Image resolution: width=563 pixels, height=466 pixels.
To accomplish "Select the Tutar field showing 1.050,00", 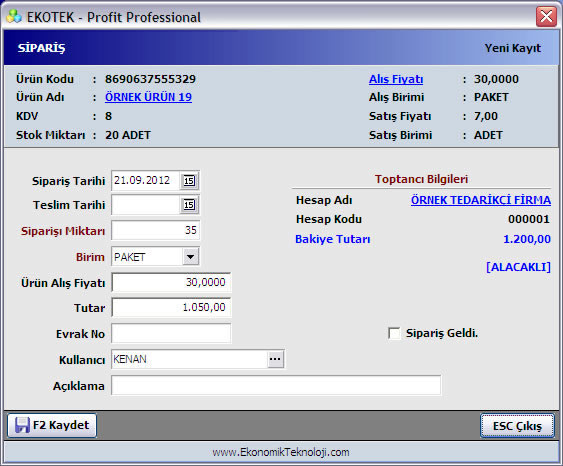I will tap(171, 307).
